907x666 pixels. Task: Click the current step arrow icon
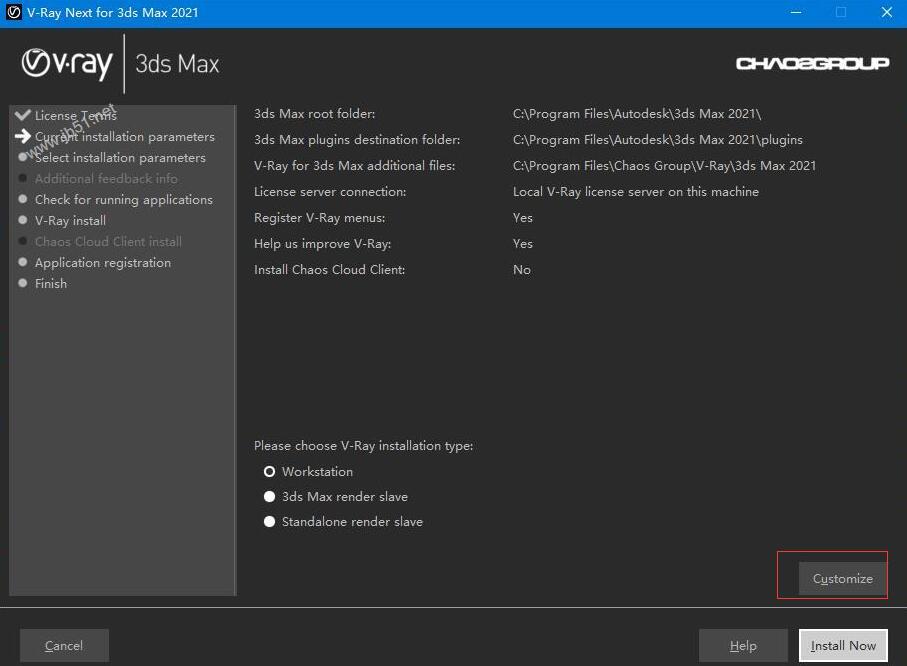click(23, 136)
